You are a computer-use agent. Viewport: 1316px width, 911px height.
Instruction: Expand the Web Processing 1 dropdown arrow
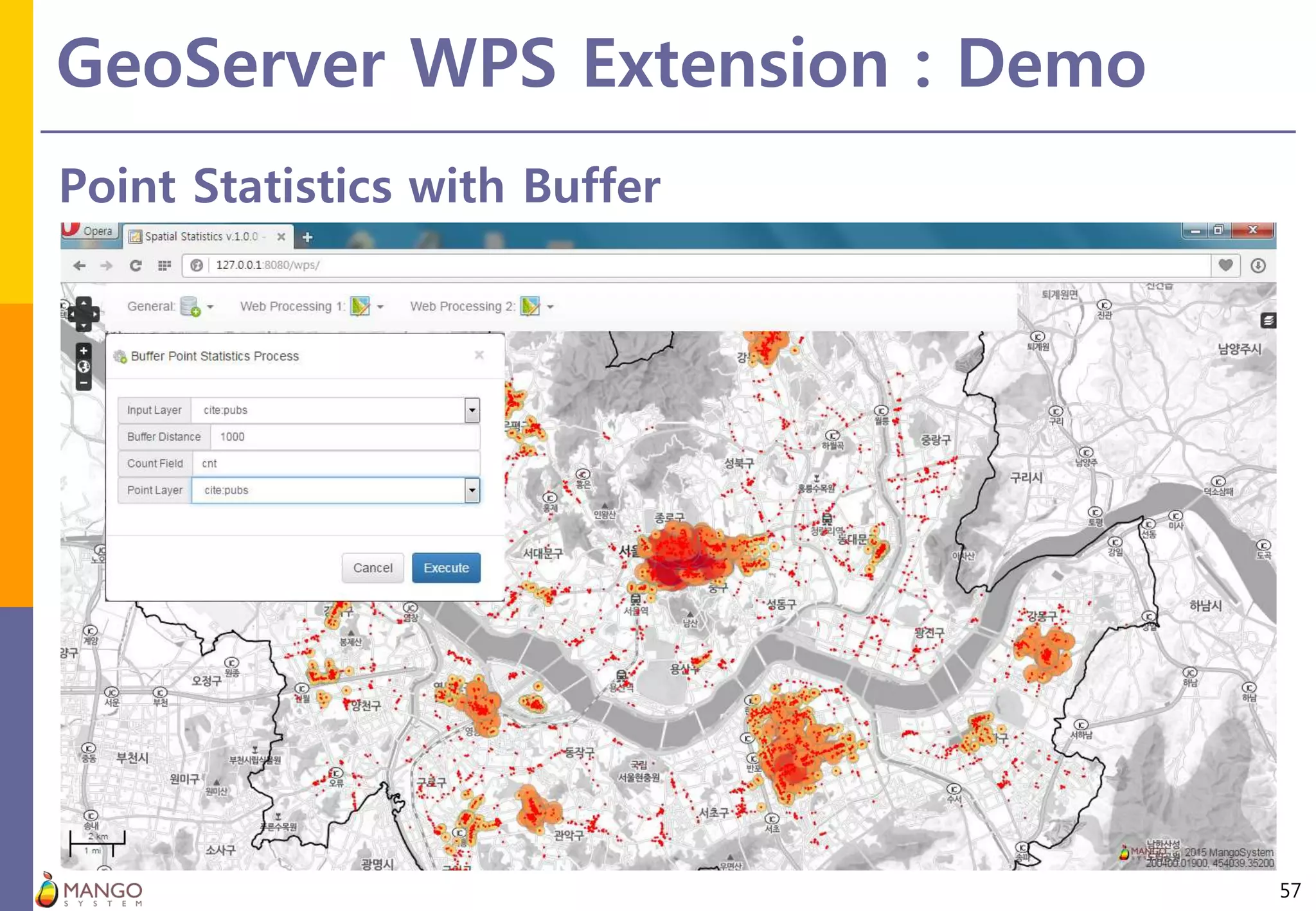[x=380, y=307]
